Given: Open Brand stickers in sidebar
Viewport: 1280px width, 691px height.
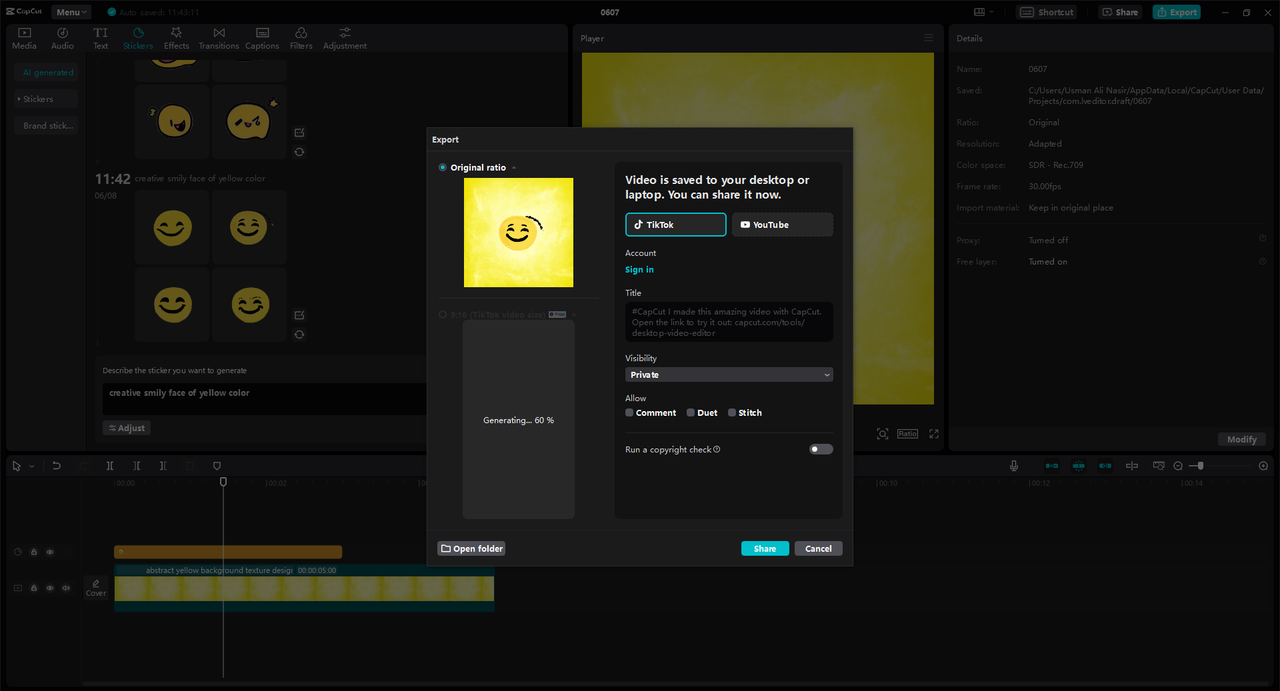Looking at the screenshot, I should (x=48, y=126).
